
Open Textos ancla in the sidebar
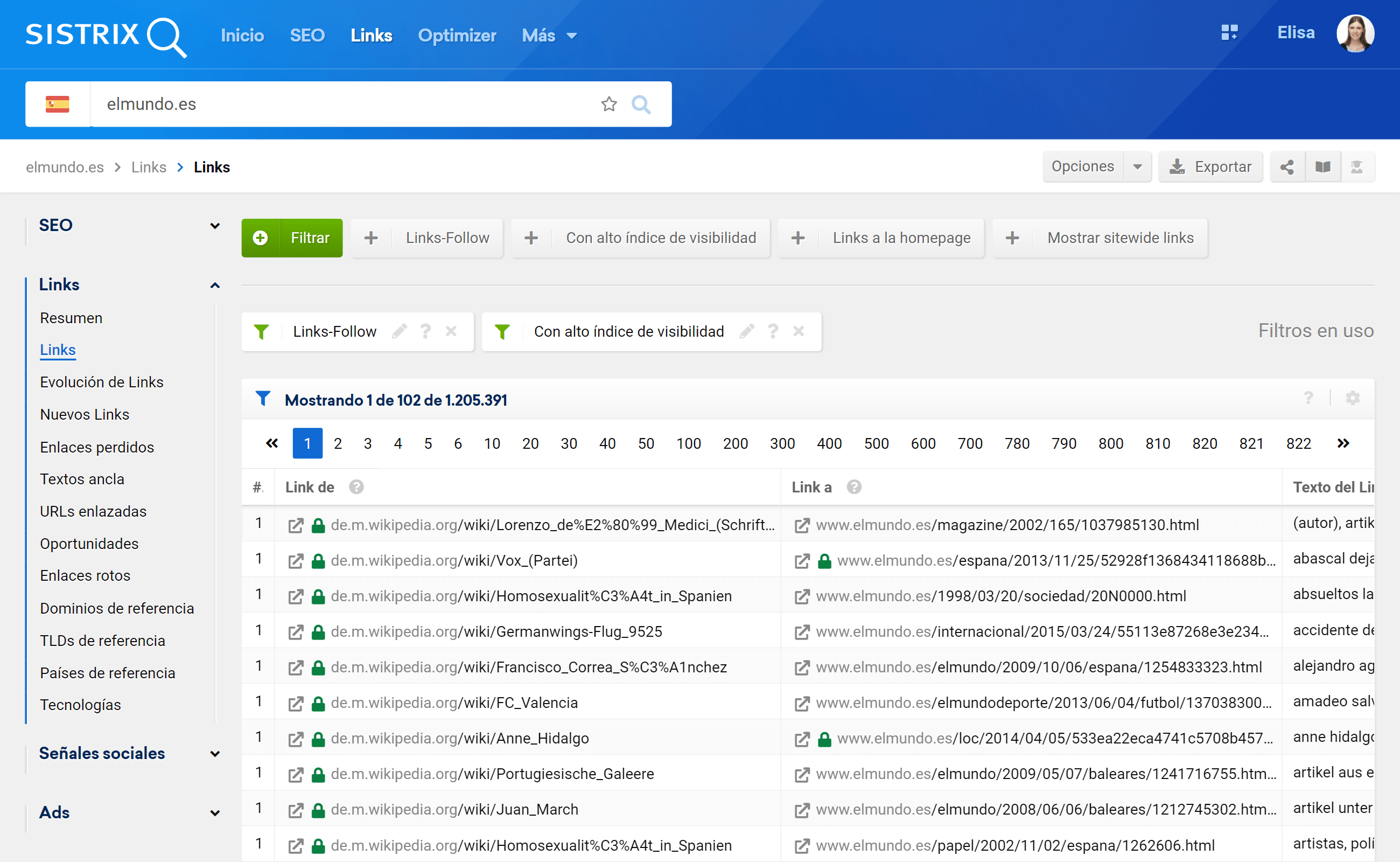[82, 479]
